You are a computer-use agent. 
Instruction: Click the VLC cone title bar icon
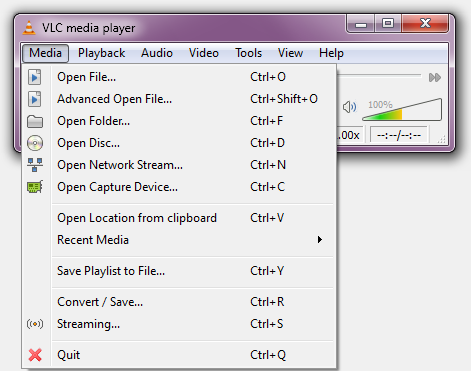[29, 28]
